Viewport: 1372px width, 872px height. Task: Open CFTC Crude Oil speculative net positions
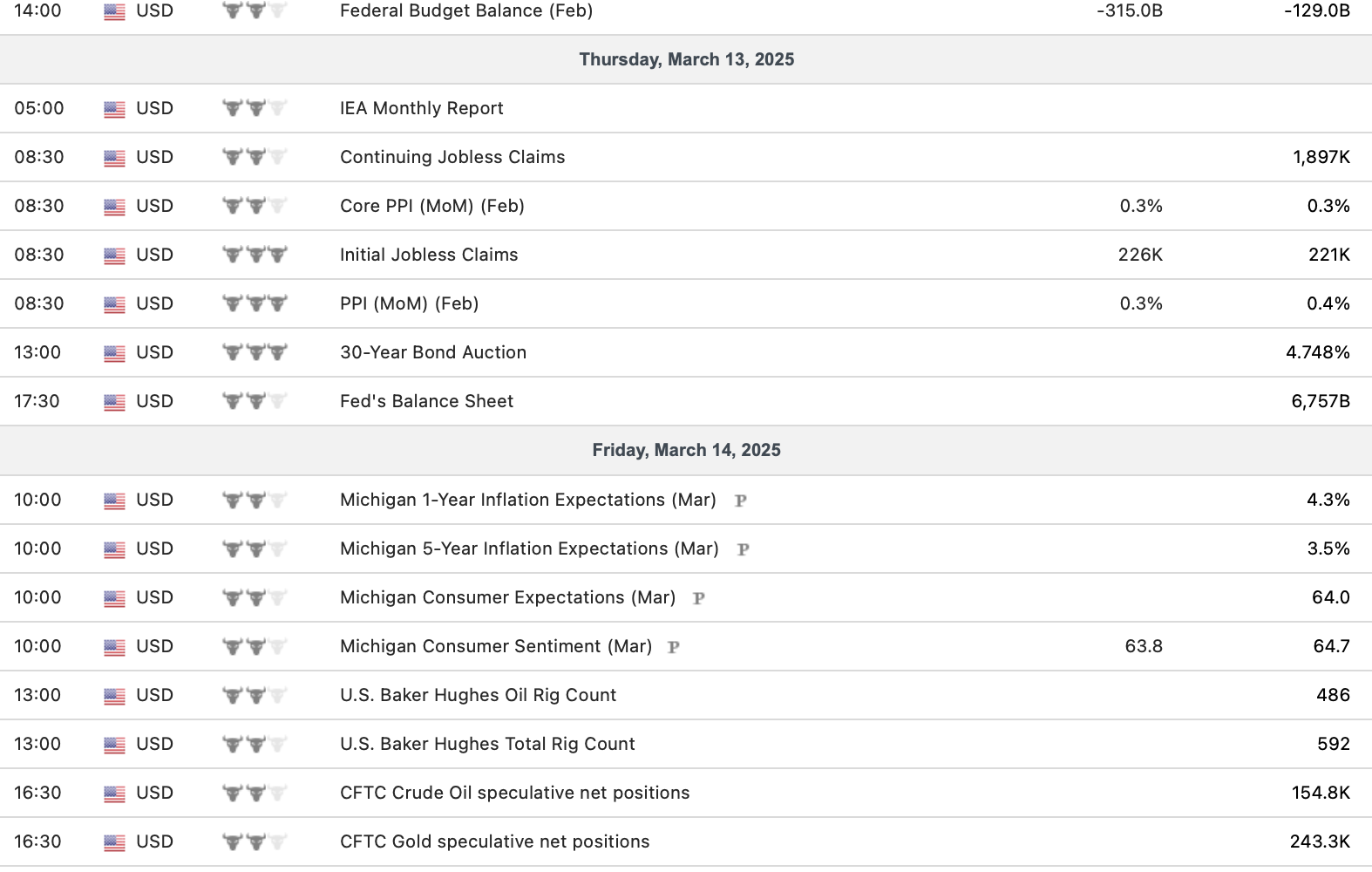pos(514,793)
